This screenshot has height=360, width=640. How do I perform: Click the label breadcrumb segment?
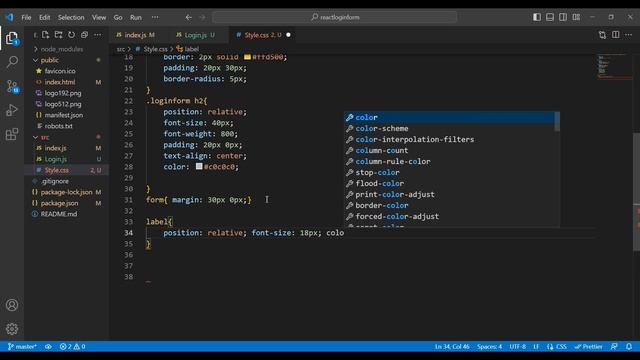[188, 49]
